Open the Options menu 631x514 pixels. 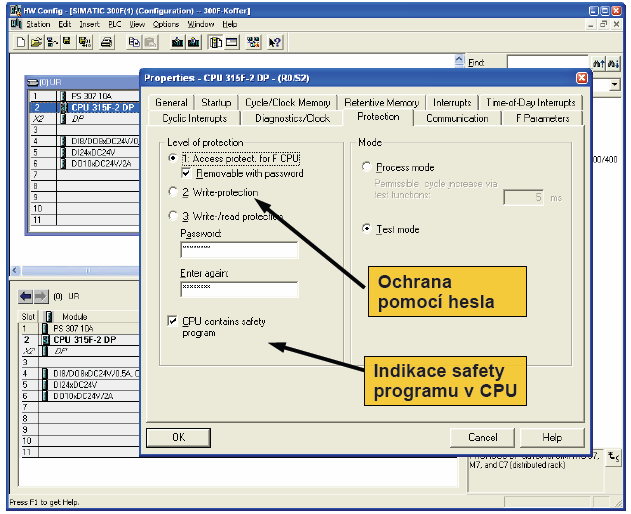[x=166, y=24]
